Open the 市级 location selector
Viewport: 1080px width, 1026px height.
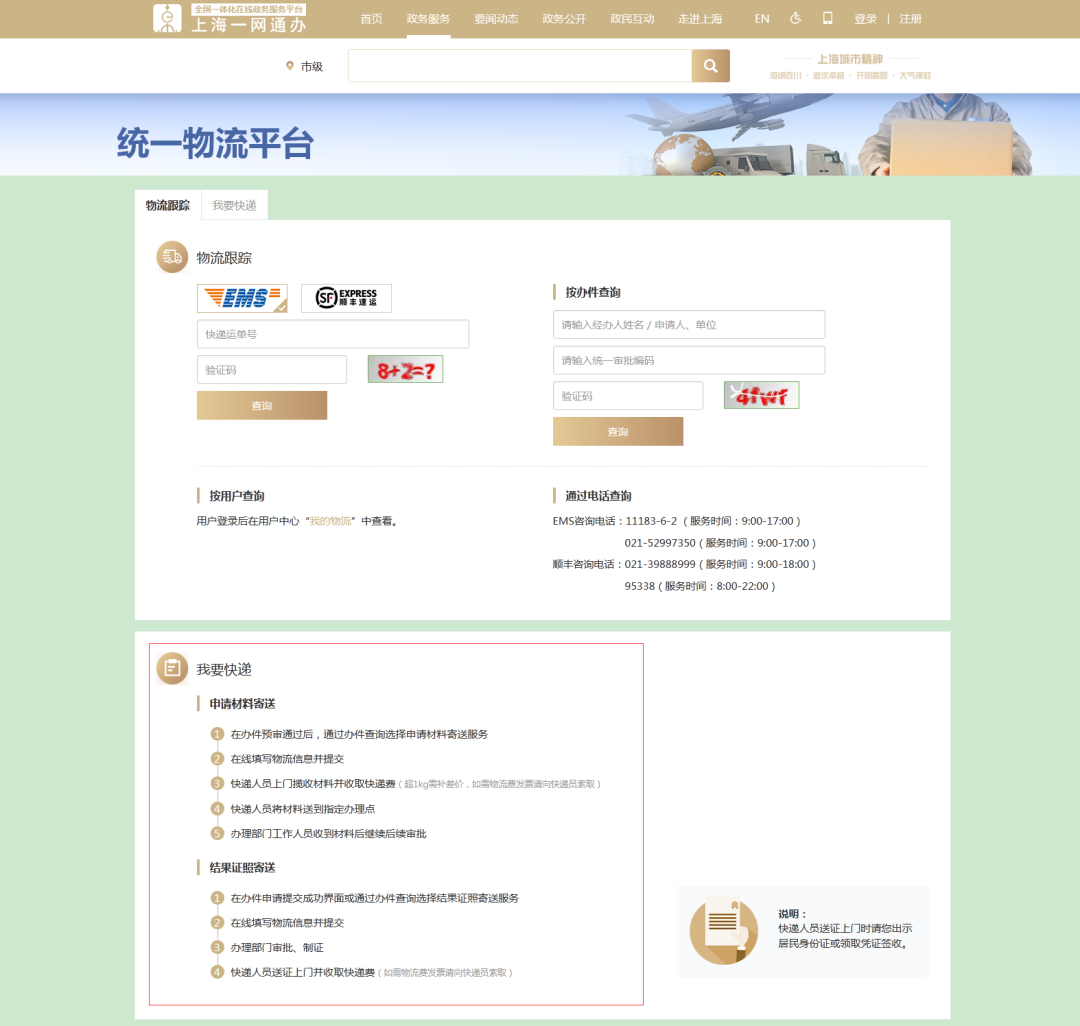[305, 67]
